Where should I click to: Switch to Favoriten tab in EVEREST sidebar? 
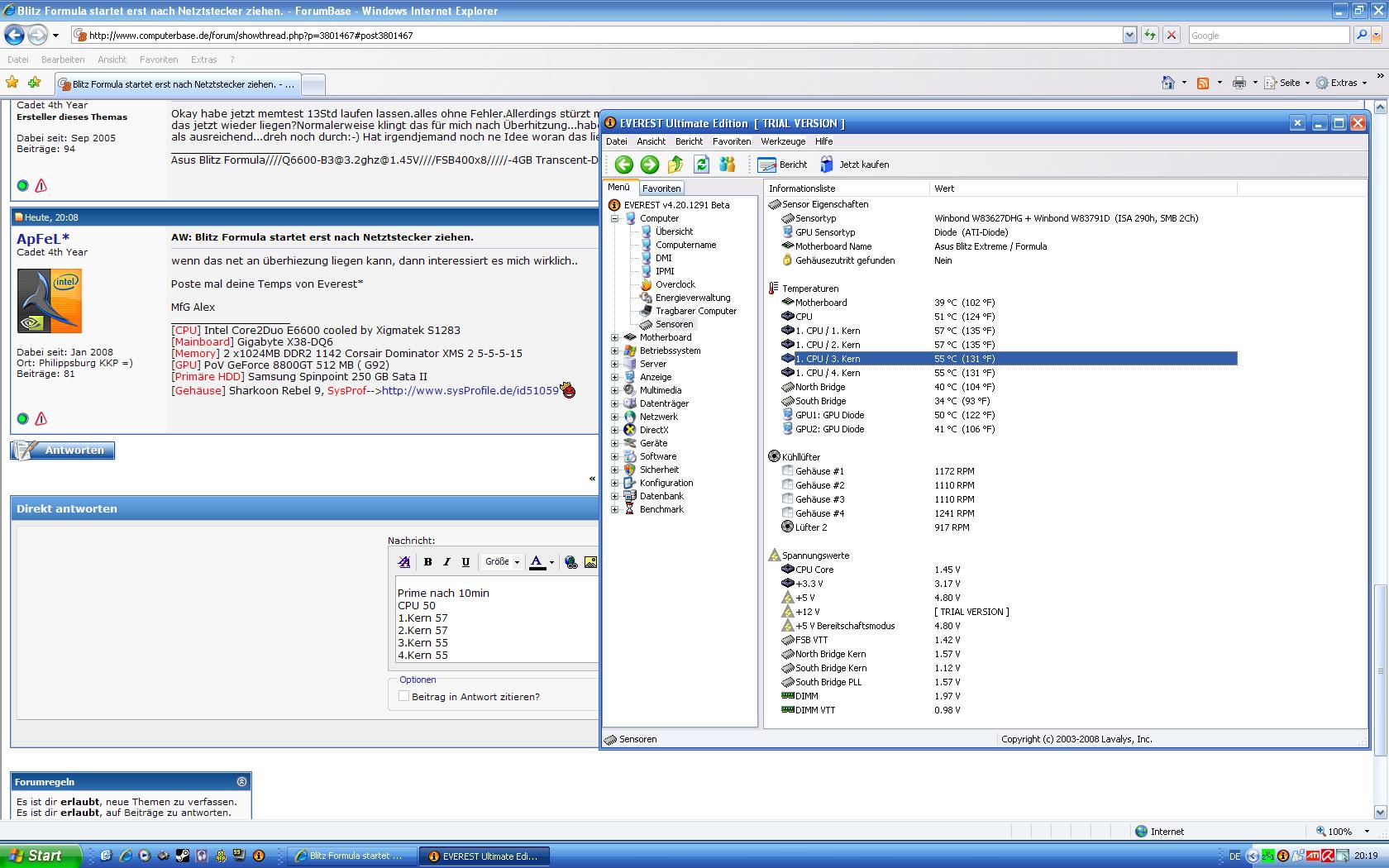pyautogui.click(x=661, y=188)
